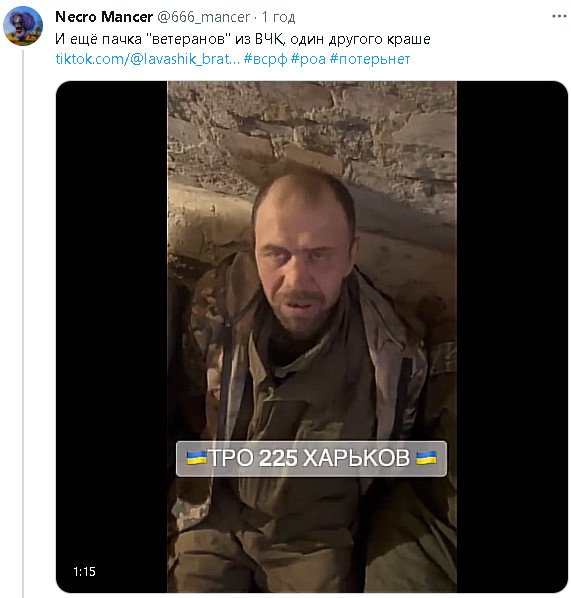Click the stone wall area in video
The width and height of the screenshot is (571, 598).
point(312,128)
